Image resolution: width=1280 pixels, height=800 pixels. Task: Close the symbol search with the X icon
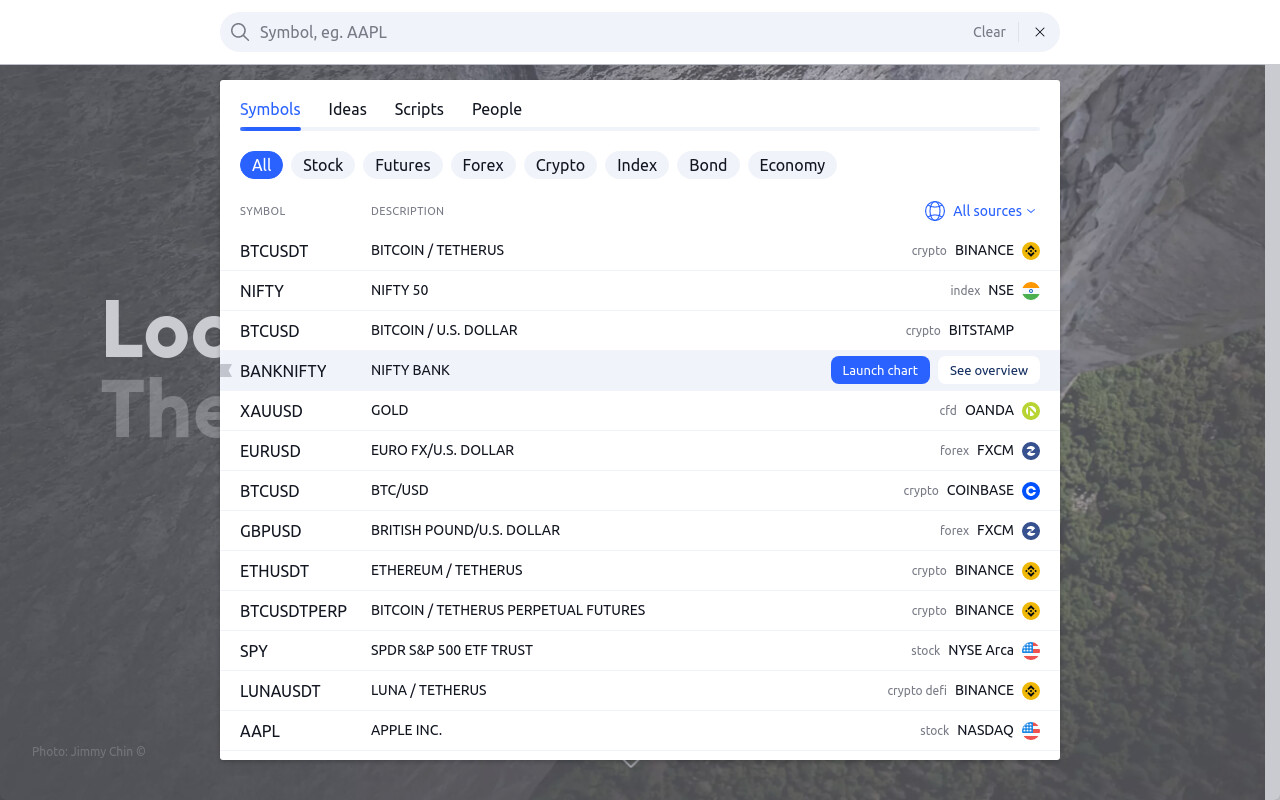click(1040, 32)
